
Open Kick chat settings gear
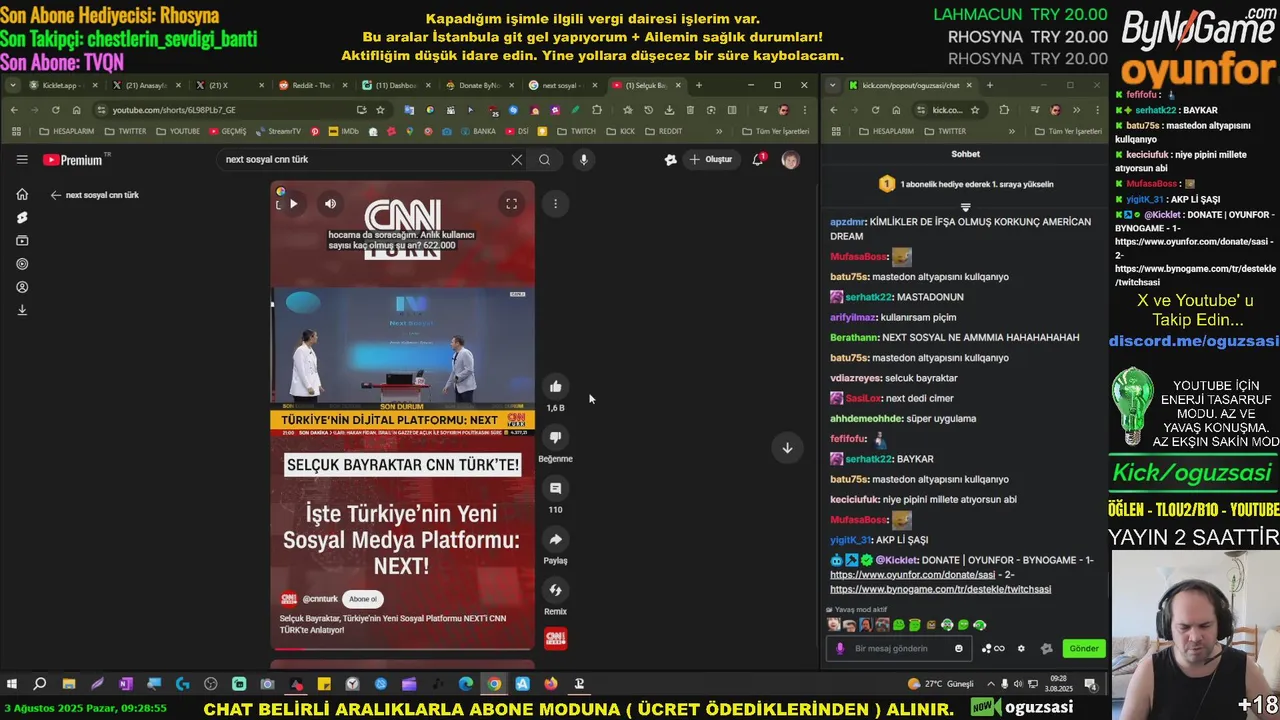click(1021, 648)
